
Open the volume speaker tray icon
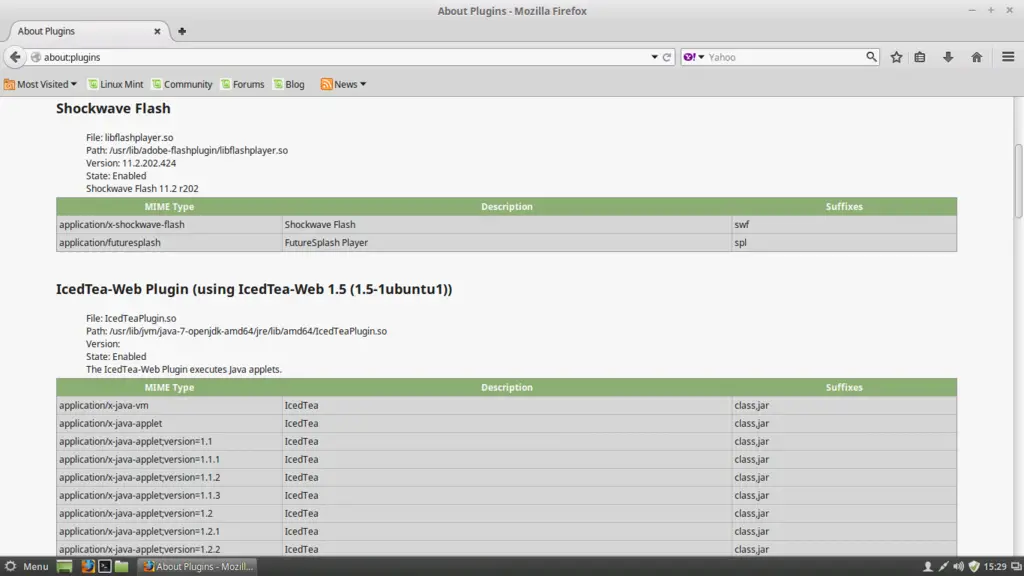958,566
